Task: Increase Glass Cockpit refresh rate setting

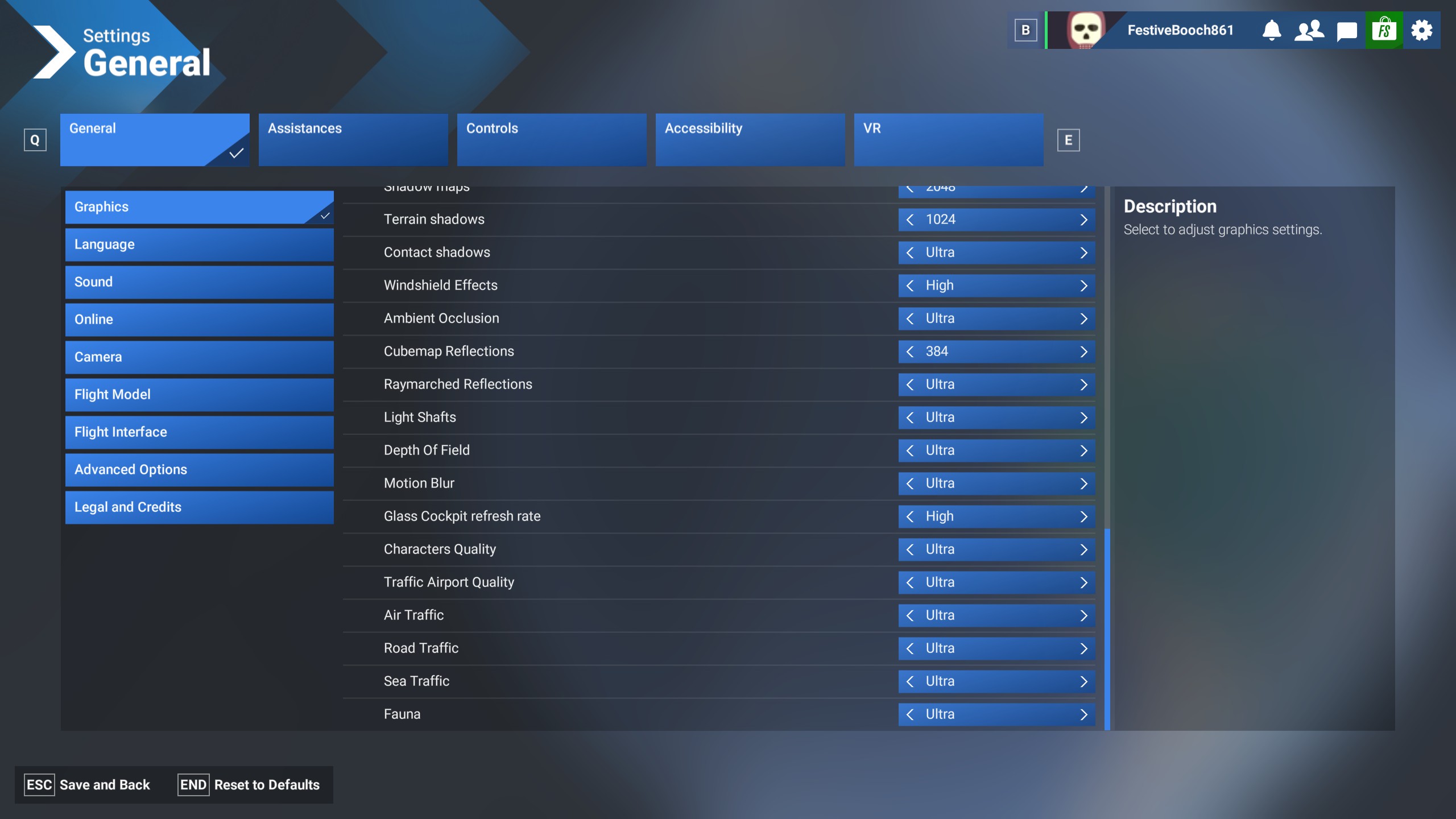Action: pyautogui.click(x=1083, y=516)
